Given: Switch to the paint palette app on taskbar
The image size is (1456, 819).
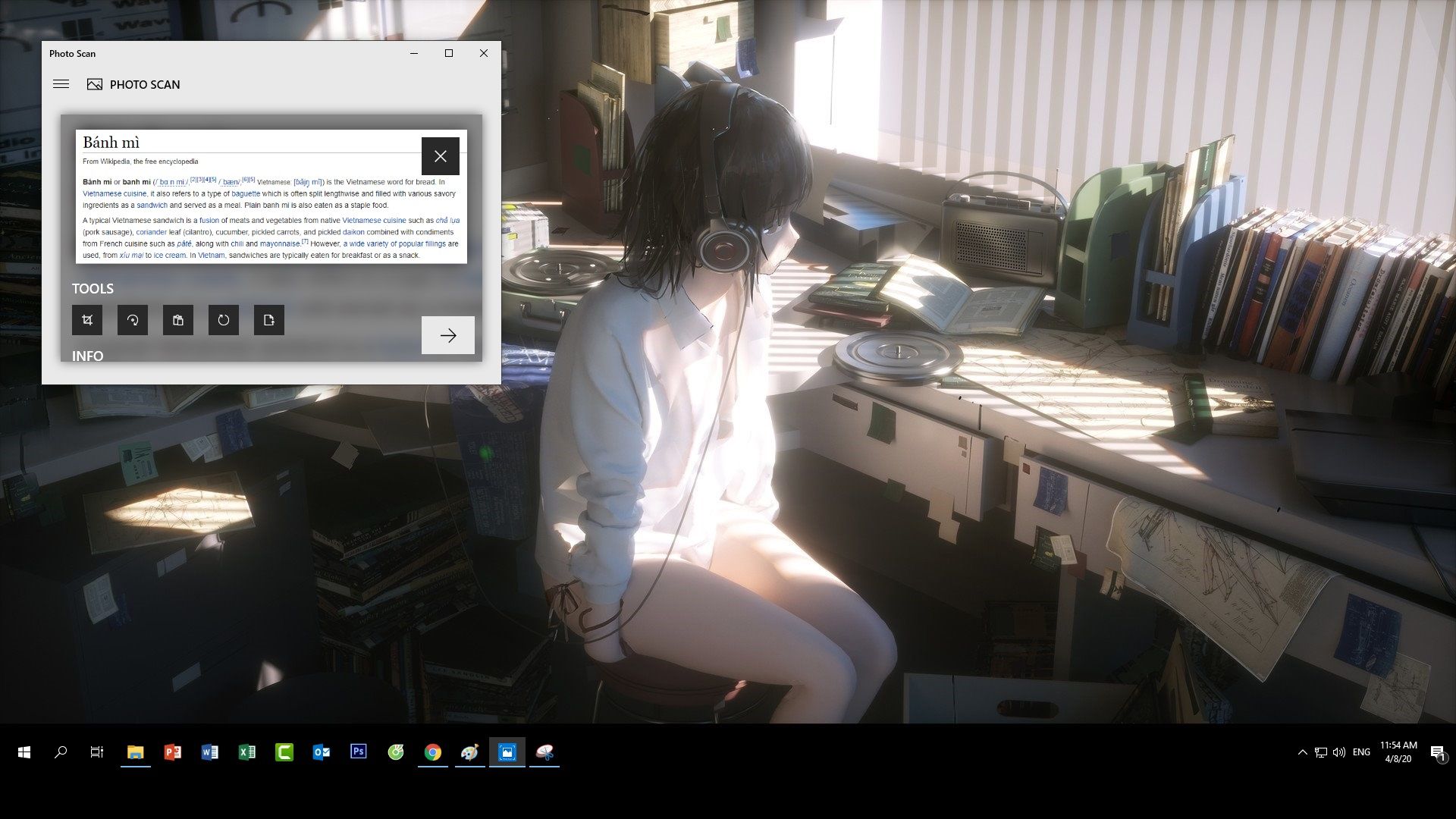Looking at the screenshot, I should [469, 752].
